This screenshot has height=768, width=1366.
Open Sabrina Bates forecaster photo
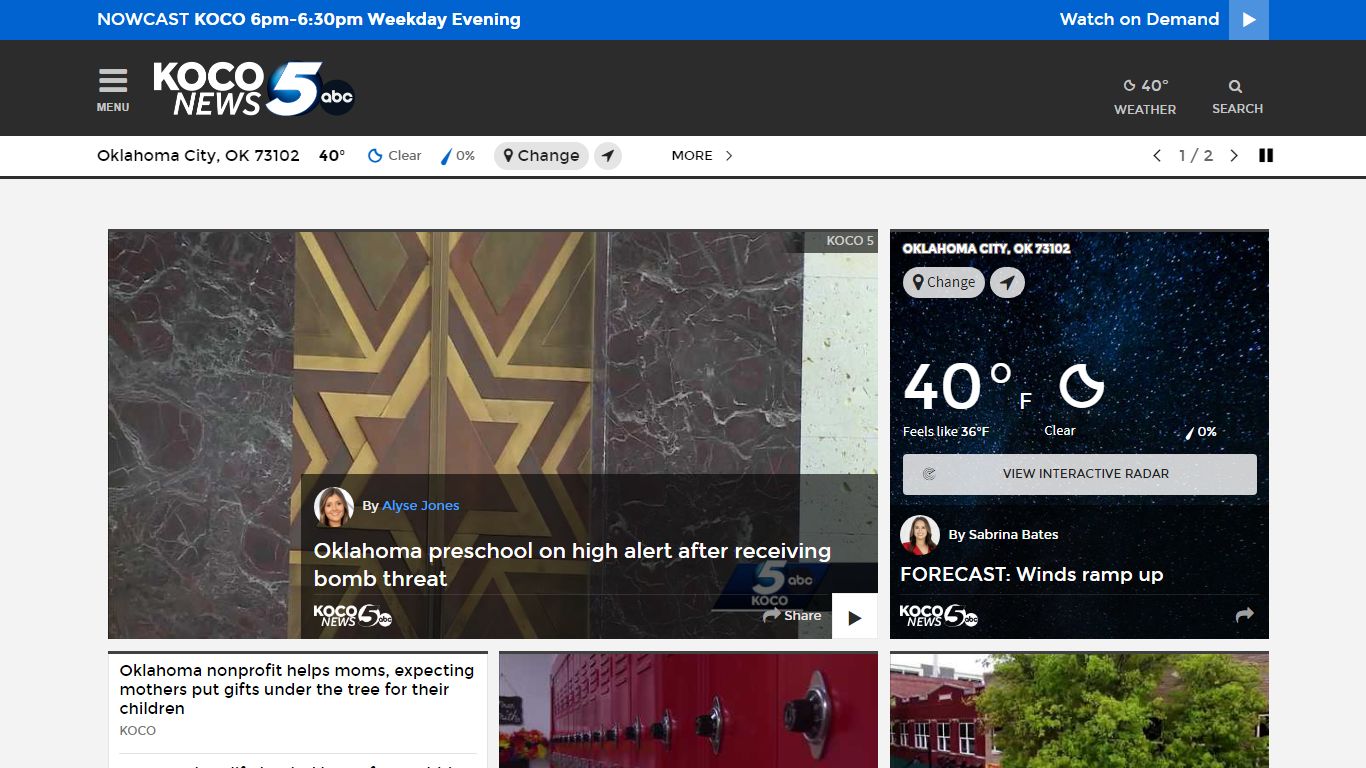[920, 535]
